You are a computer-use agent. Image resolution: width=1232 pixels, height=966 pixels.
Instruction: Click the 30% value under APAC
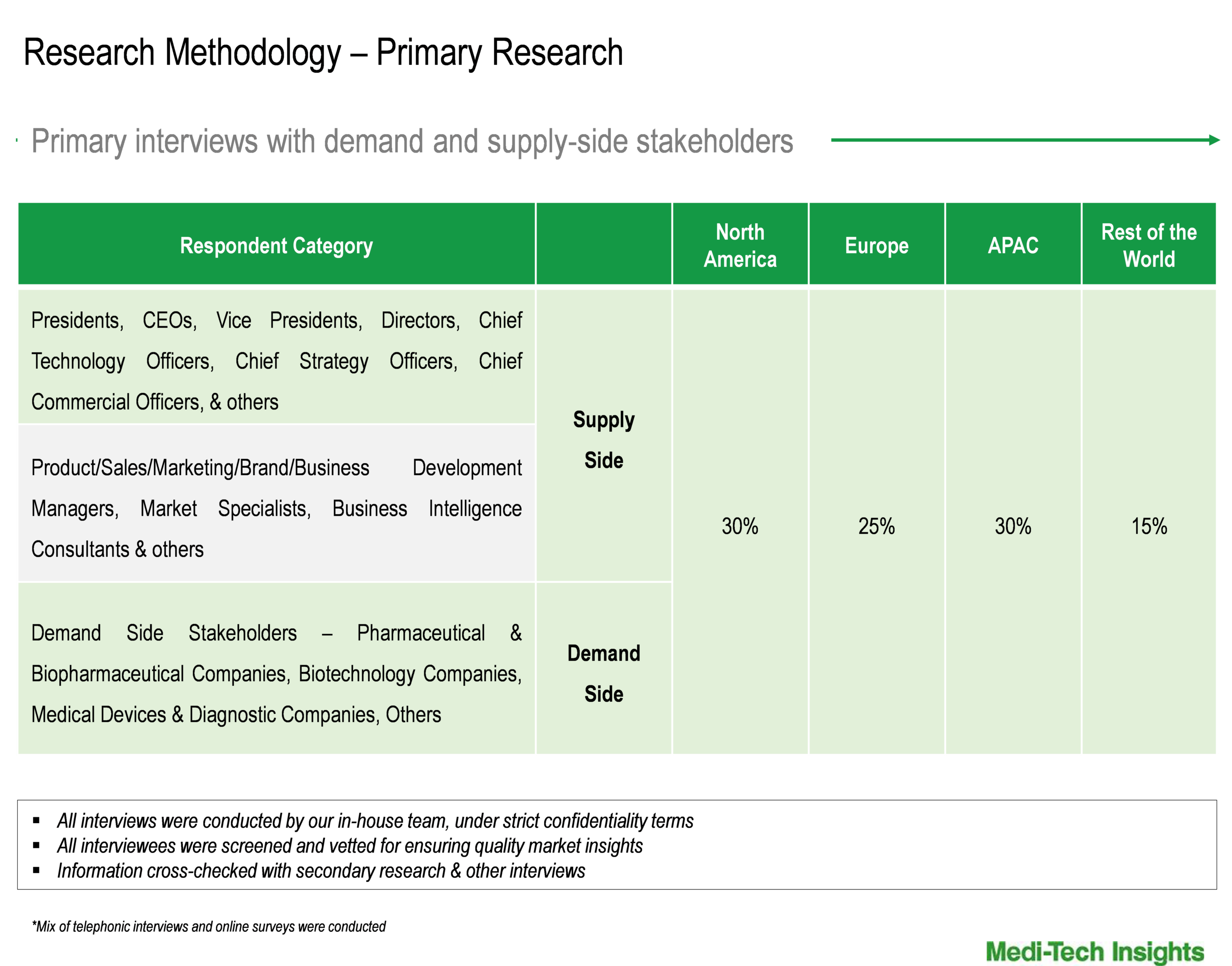point(1013,526)
